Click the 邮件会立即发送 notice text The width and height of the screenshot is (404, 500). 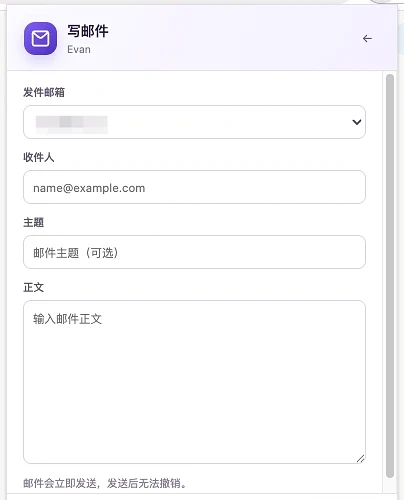[105, 483]
